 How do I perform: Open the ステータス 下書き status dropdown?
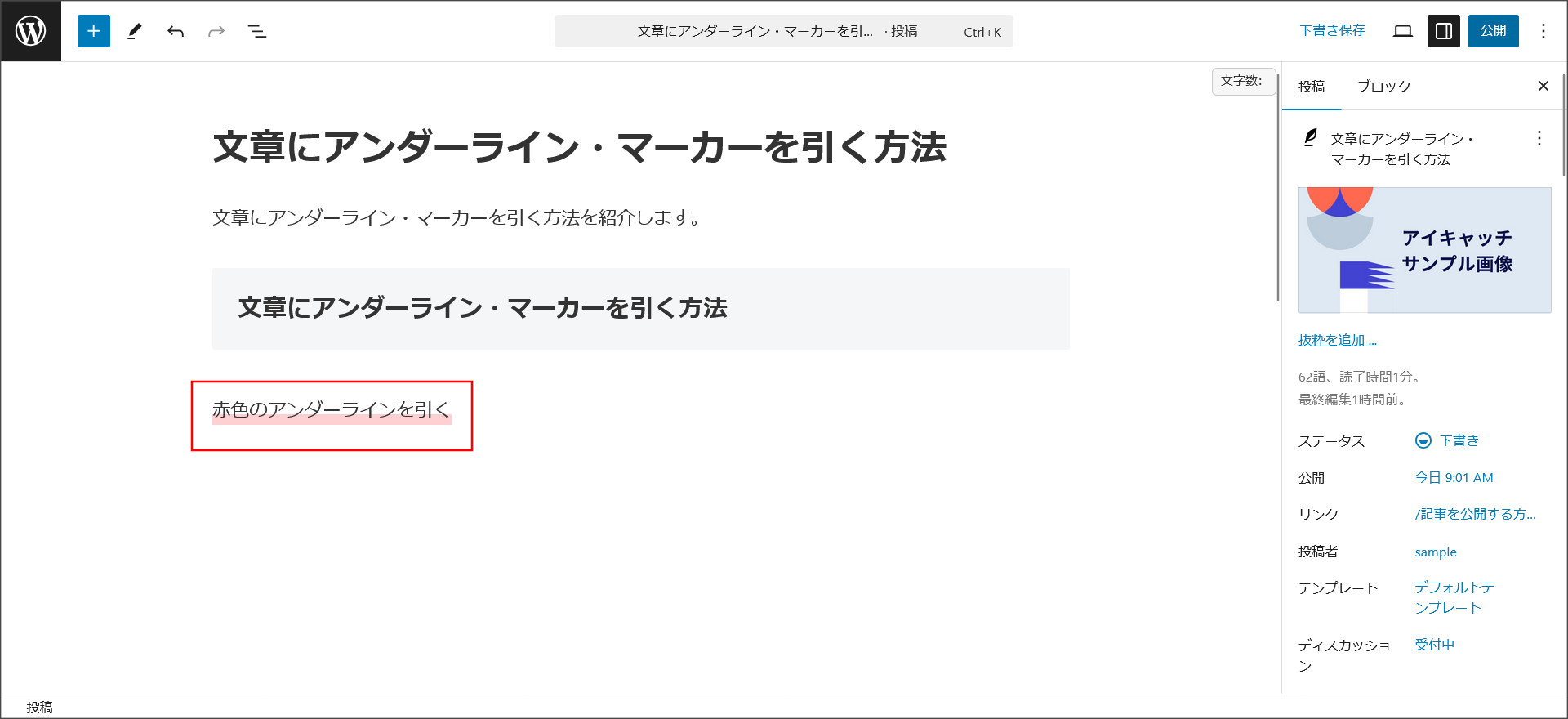[1447, 440]
